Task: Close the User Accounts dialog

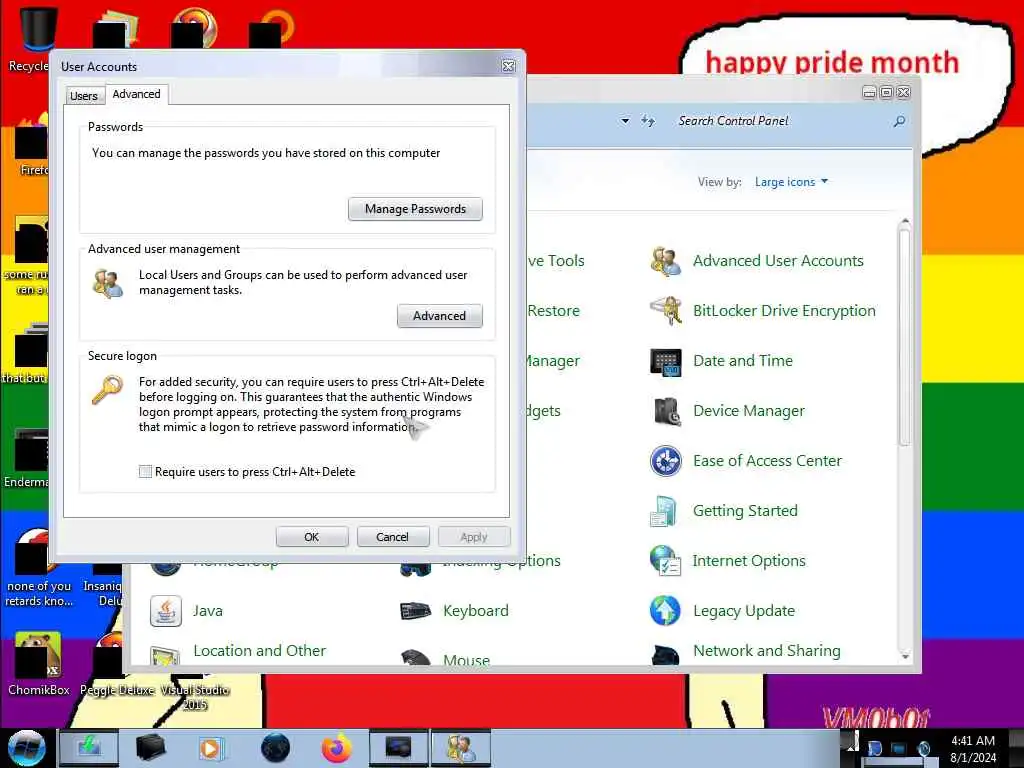Action: click(508, 66)
